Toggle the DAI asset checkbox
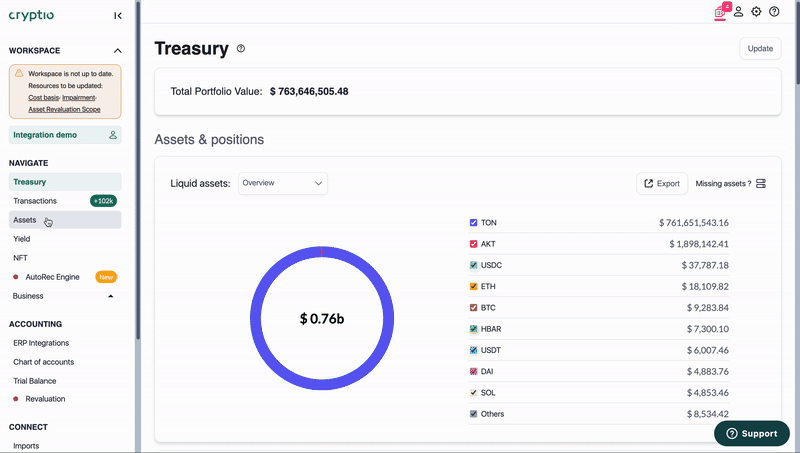This screenshot has width=800, height=453. [x=473, y=371]
